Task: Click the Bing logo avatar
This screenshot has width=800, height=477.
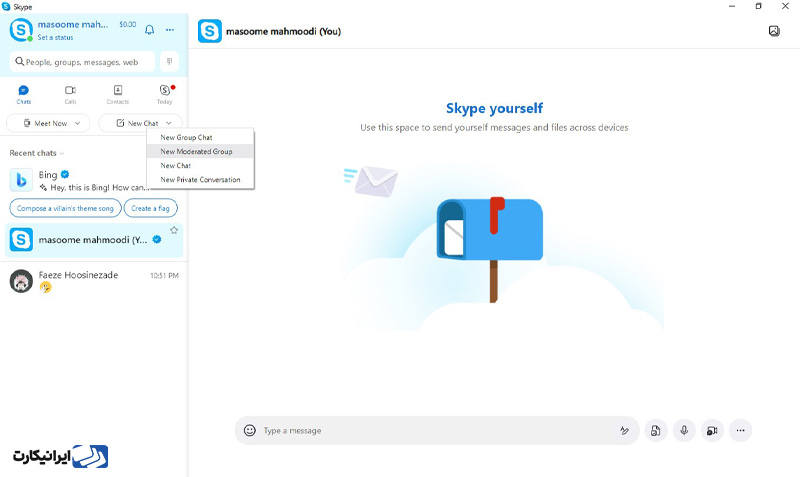Action: [x=21, y=180]
